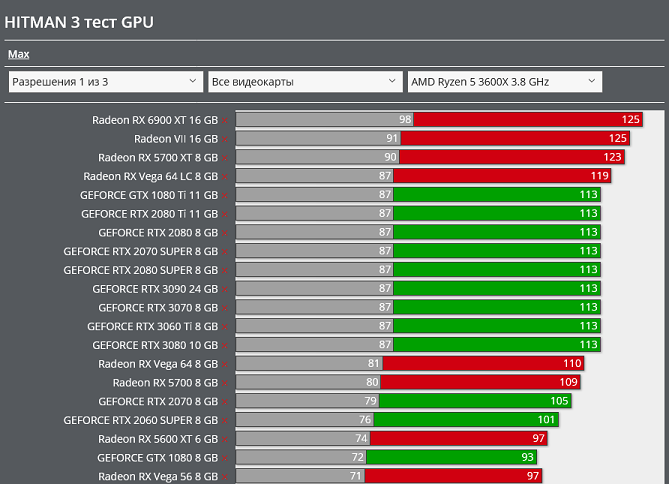Open the Все видеокарты dropdown
Image resolution: width=669 pixels, height=484 pixels.
(305, 82)
